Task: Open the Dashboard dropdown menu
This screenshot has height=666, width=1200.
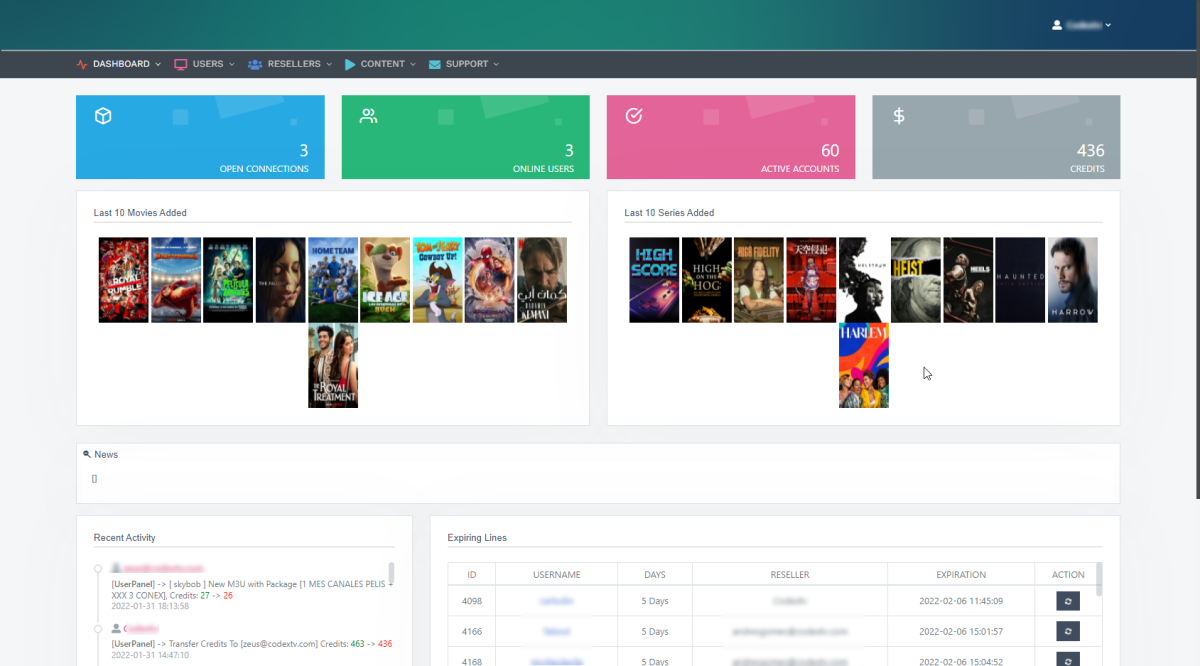Action: (118, 64)
